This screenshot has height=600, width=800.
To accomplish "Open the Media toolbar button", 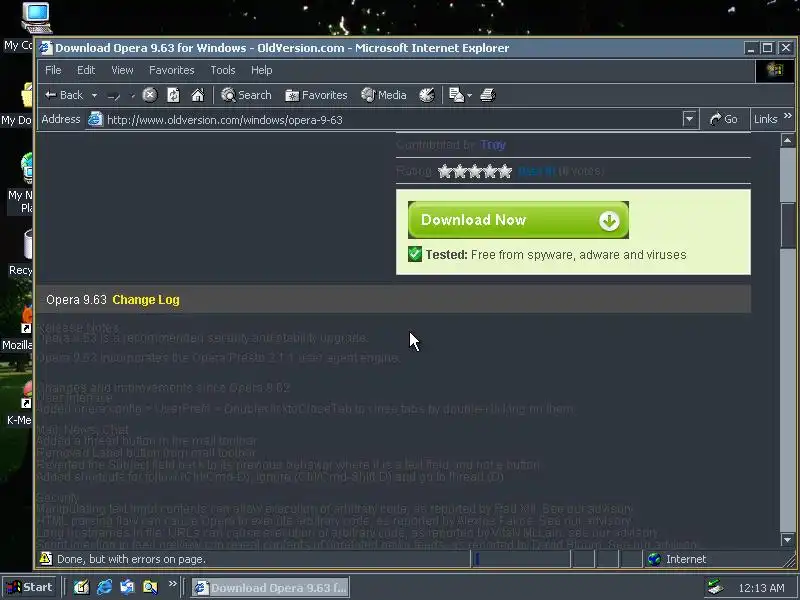I will click(384, 95).
